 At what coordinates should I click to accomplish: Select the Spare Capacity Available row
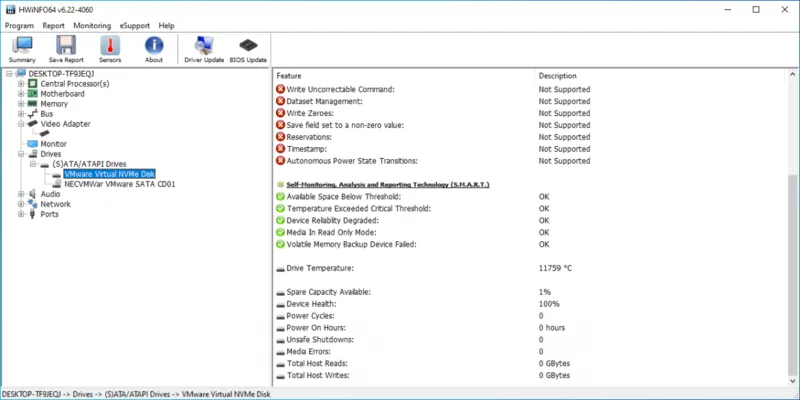tap(530, 292)
